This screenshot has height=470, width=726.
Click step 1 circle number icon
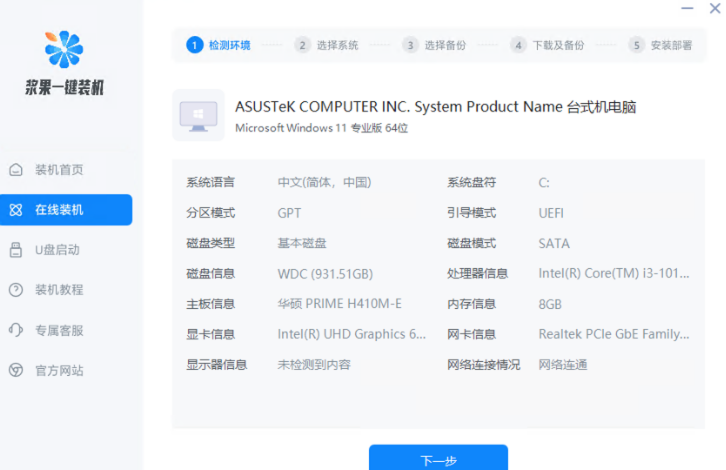(194, 45)
